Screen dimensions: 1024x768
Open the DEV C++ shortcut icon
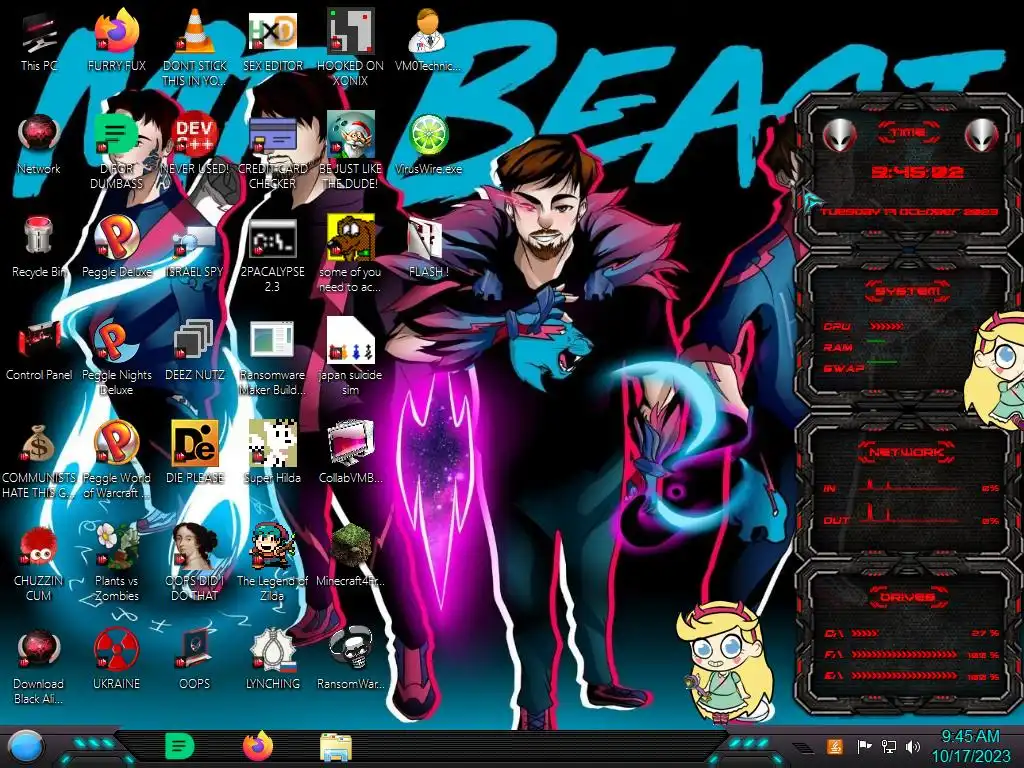coord(194,135)
